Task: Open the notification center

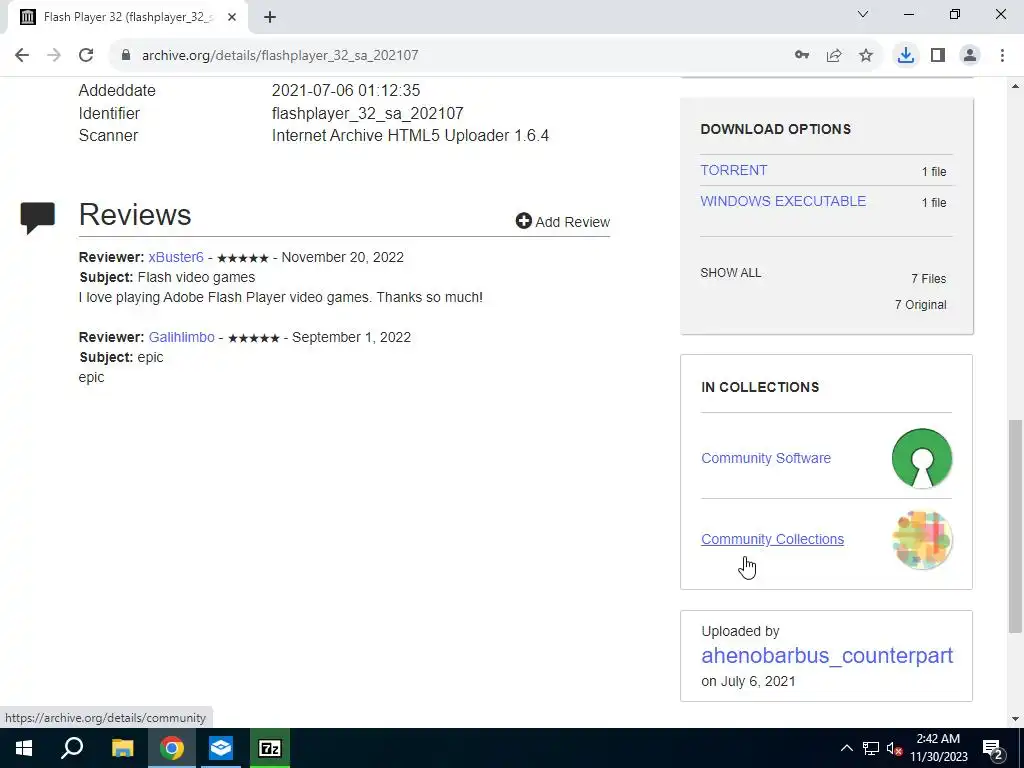Action: (993, 748)
